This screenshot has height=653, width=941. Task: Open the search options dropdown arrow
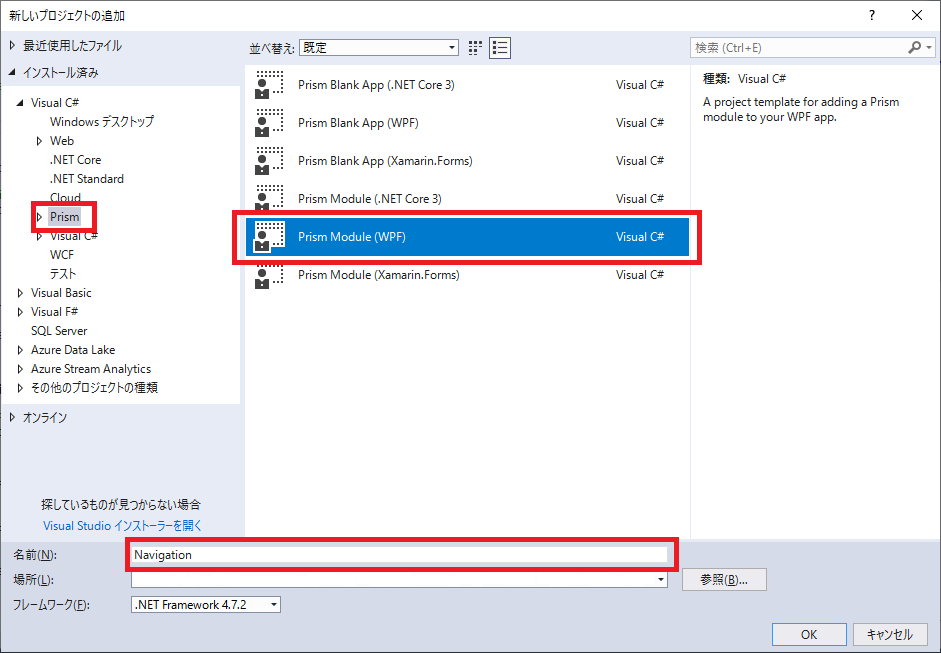point(929,47)
